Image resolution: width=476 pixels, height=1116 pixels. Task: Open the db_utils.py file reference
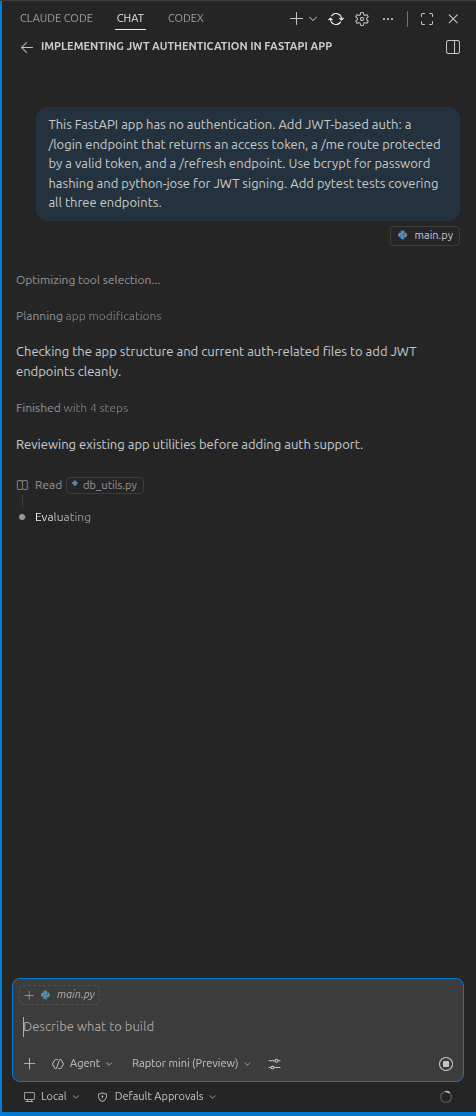[x=105, y=485]
